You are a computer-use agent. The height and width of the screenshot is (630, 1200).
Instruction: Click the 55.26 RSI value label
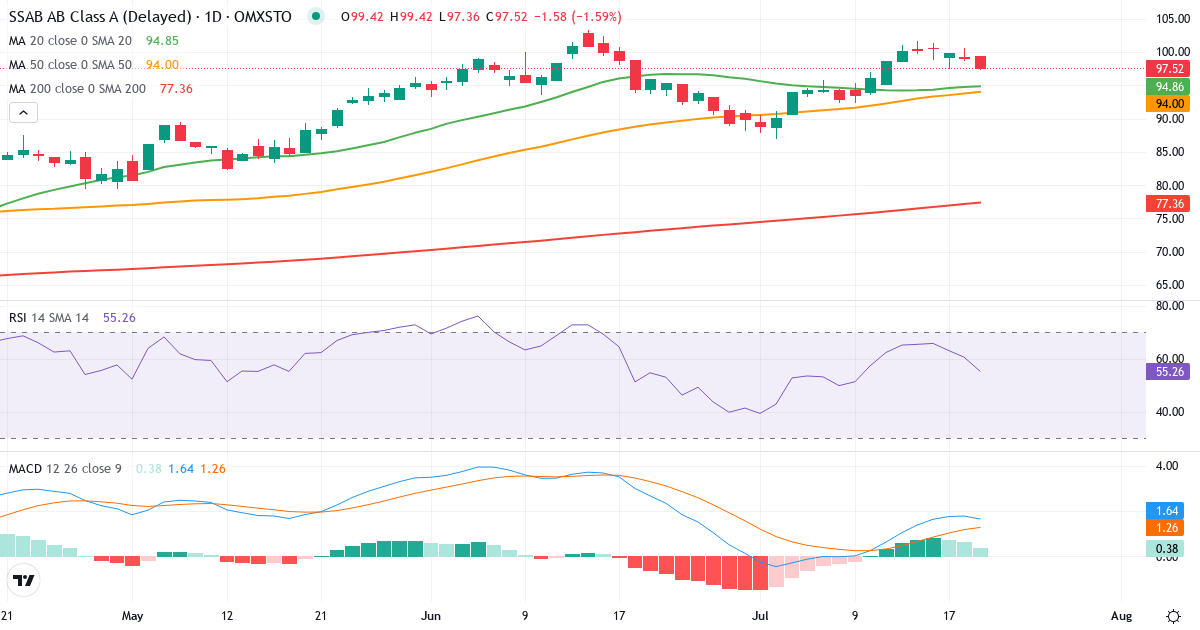coord(1170,371)
